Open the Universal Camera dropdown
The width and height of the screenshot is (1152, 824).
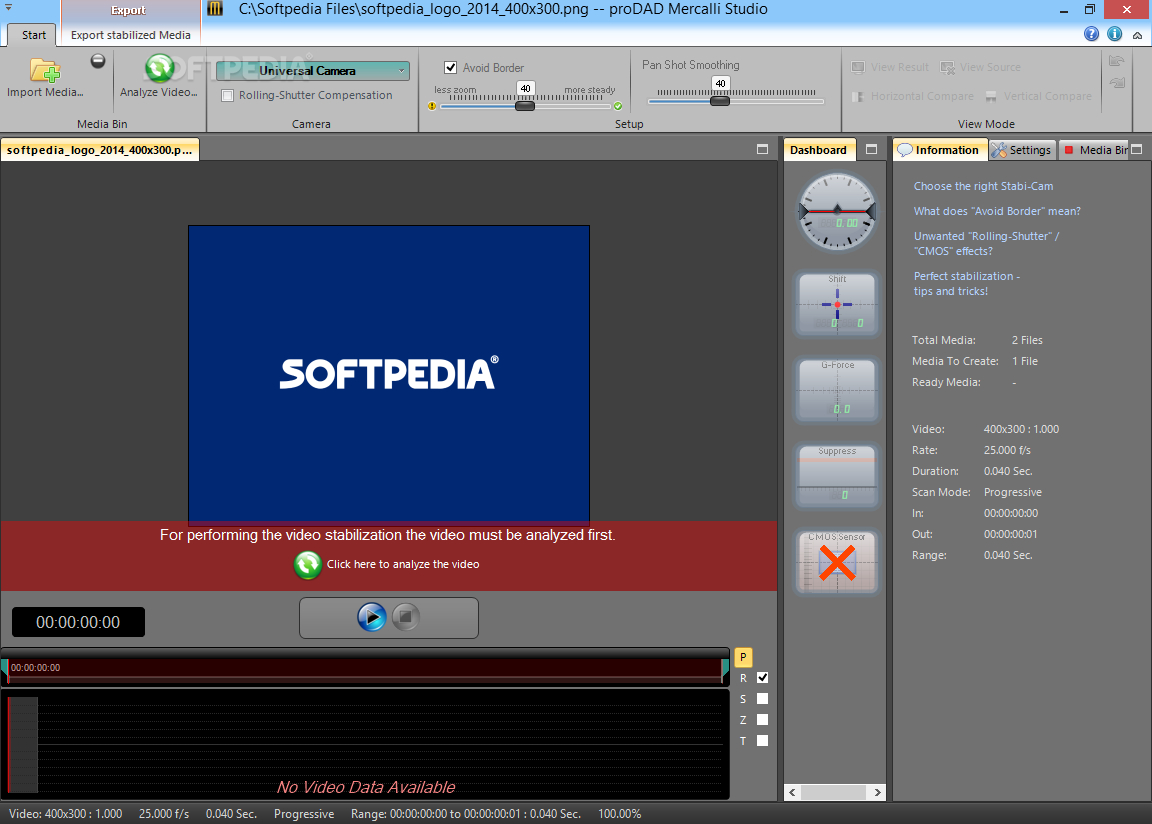click(313, 71)
